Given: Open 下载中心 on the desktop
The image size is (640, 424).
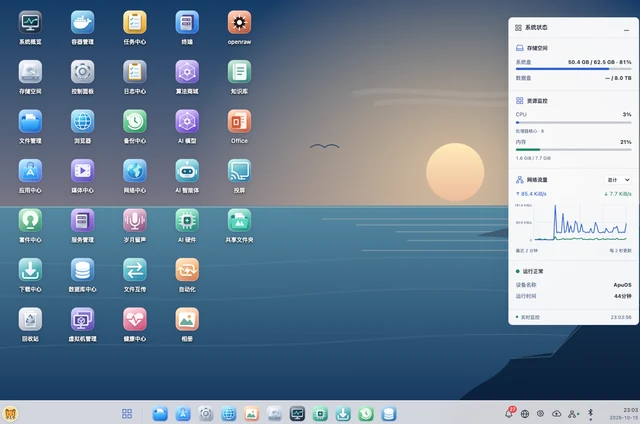Looking at the screenshot, I should point(30,270).
